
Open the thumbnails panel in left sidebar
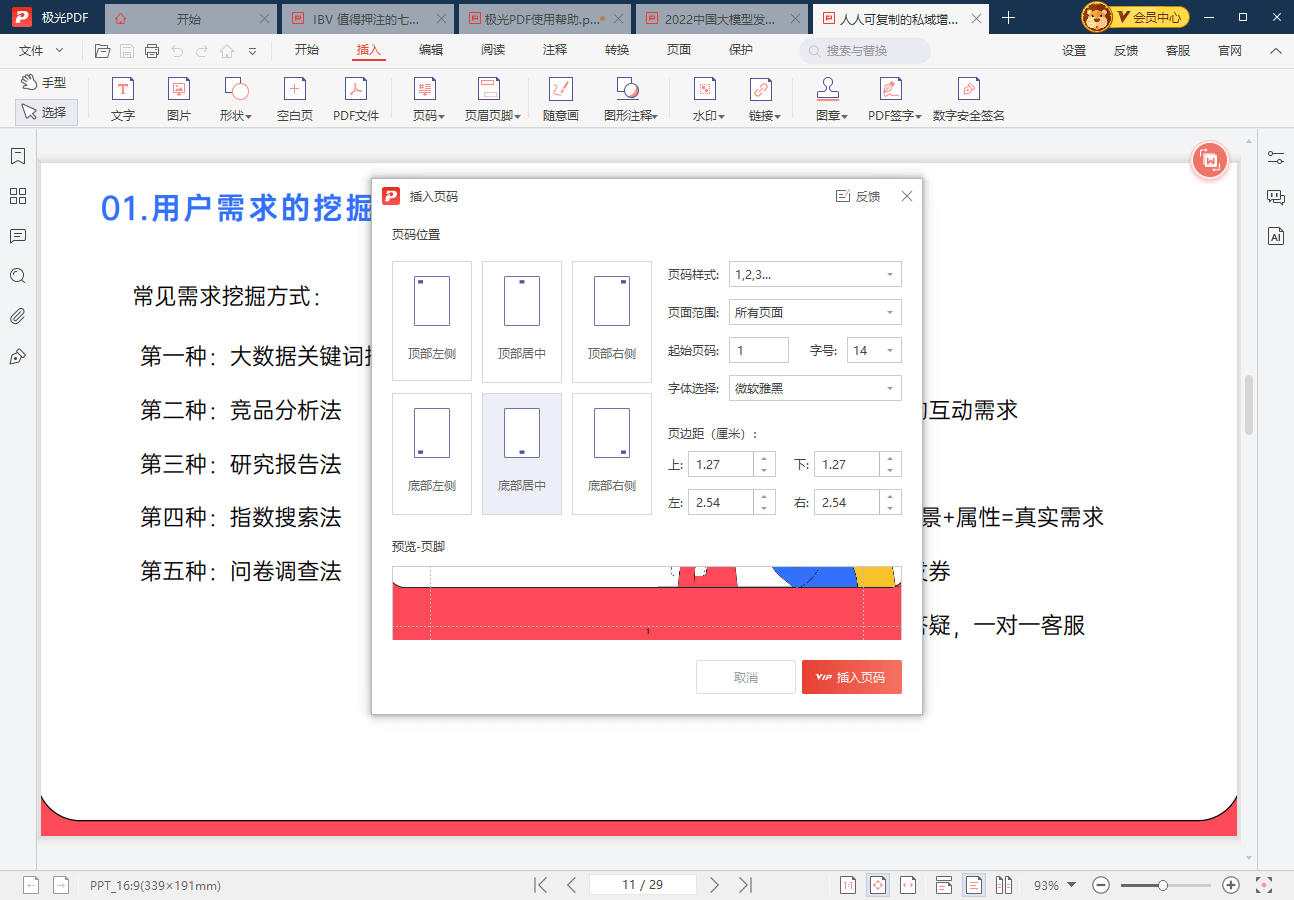pos(17,196)
